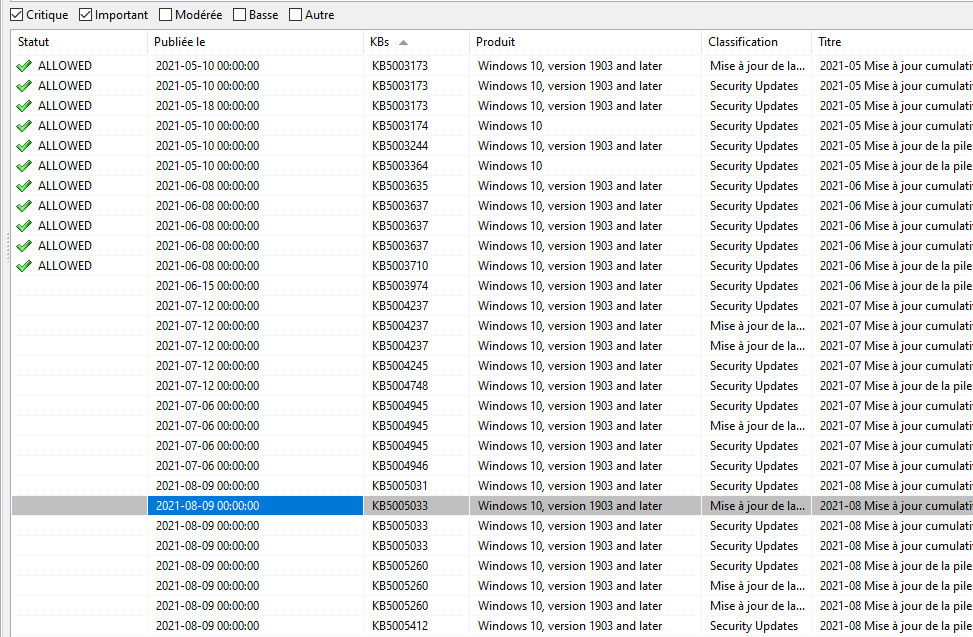This screenshot has width=973, height=637.
Task: Enable the Modérée severity filter
Action: click(x=166, y=15)
